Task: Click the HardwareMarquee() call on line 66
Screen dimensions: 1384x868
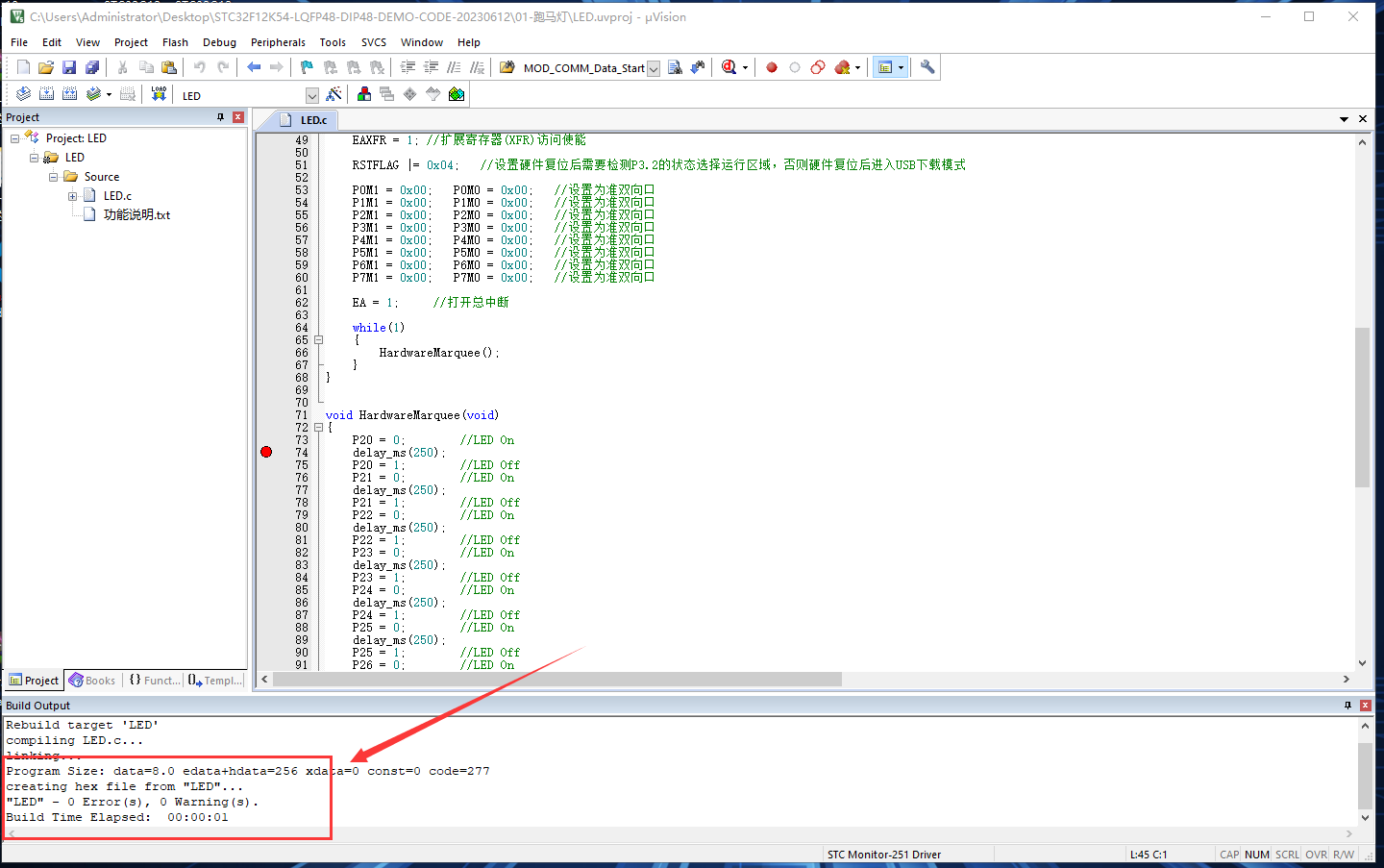Action: click(439, 353)
